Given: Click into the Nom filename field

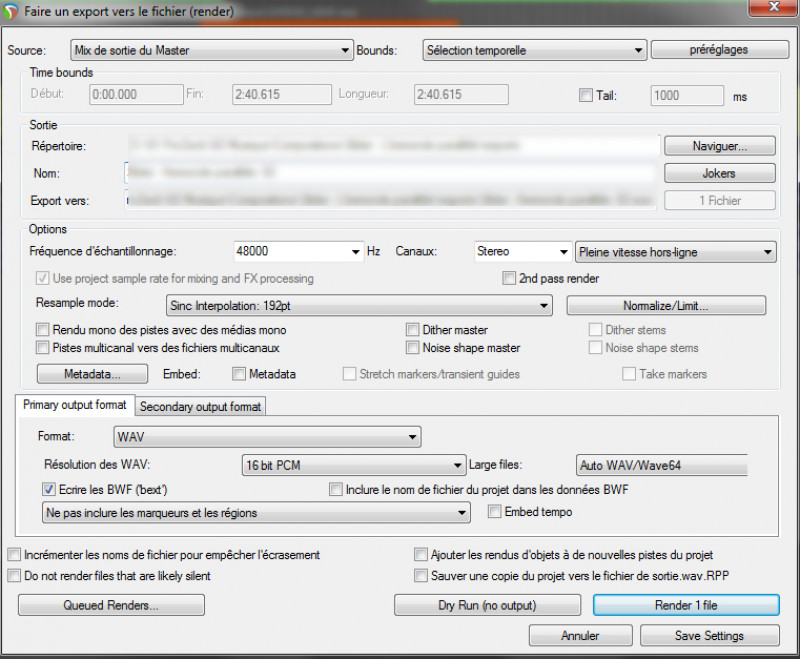Looking at the screenshot, I should [x=390, y=173].
